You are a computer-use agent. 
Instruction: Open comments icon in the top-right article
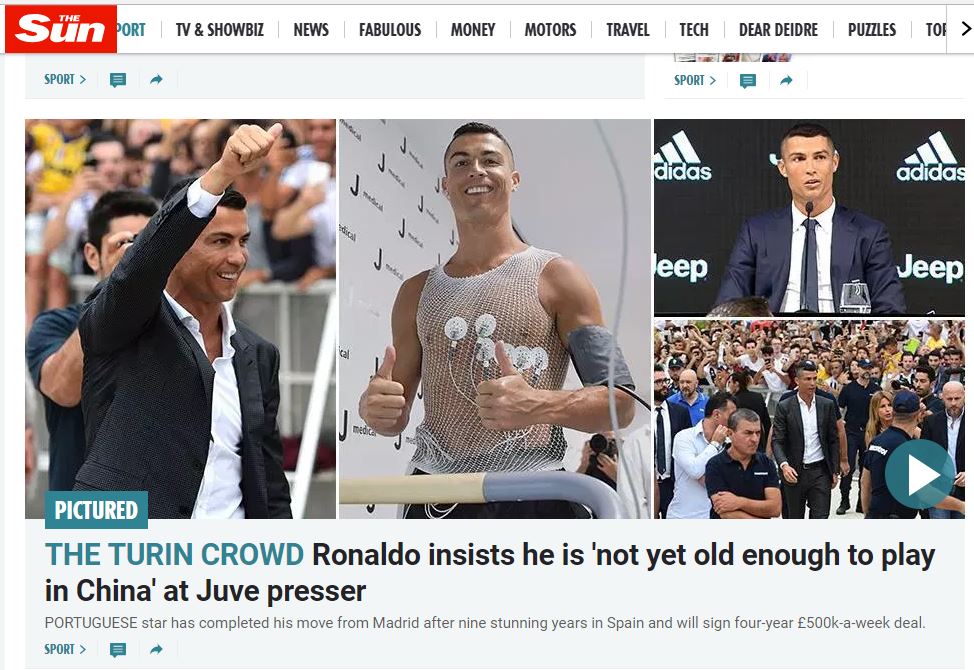point(747,81)
